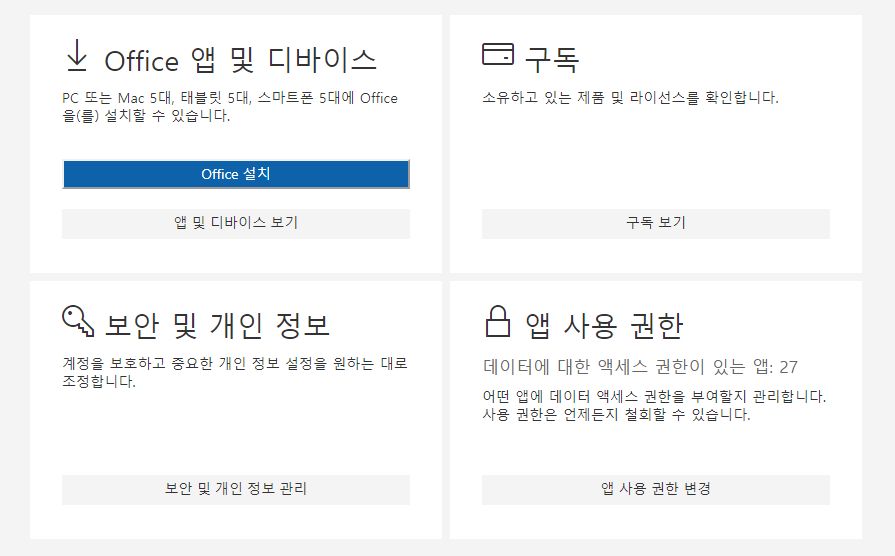
Task: Click 앱 사용 권한 변경 button
Action: 656,489
